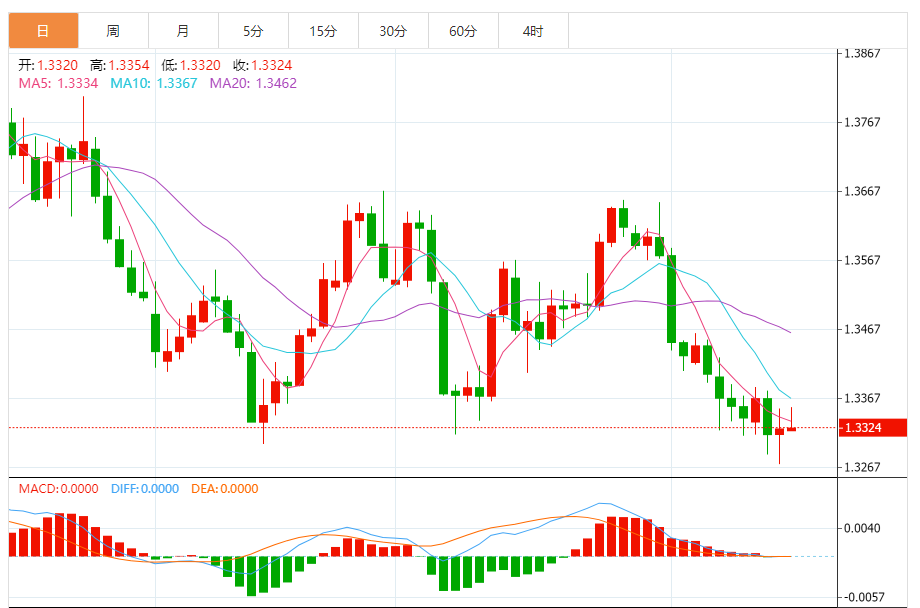Open the 15分 timeframe tab

[323, 31]
